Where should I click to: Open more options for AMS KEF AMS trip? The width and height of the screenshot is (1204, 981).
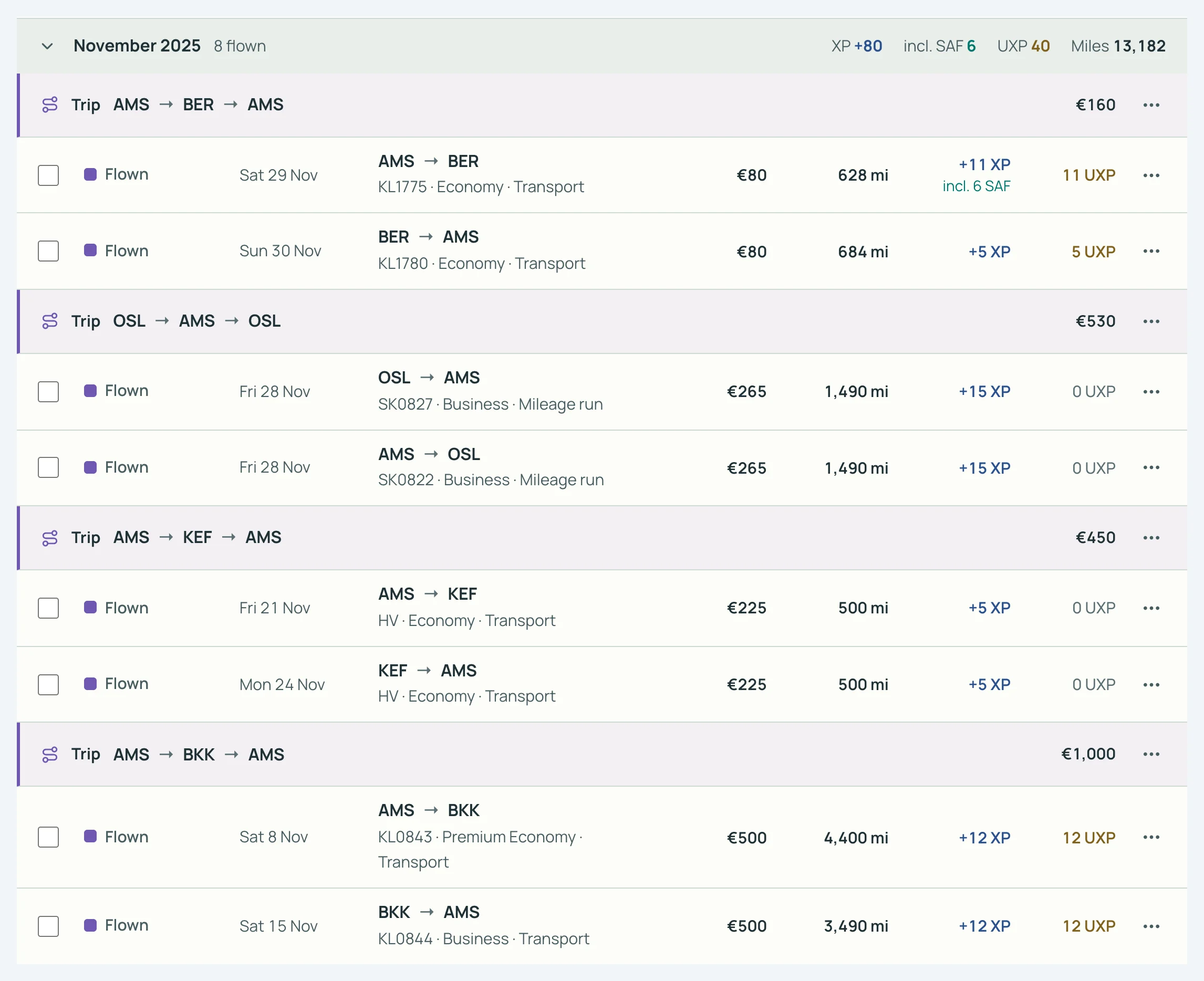coord(1151,537)
